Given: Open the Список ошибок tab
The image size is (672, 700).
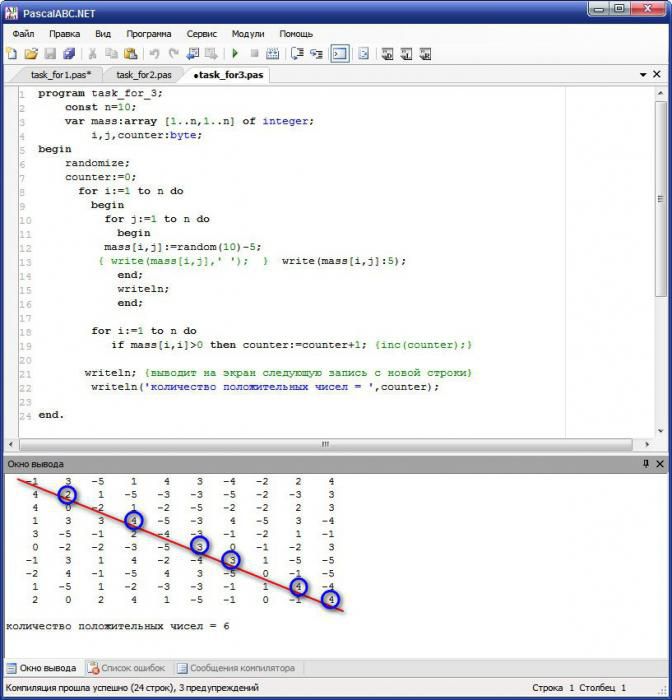Looking at the screenshot, I should pos(126,668).
